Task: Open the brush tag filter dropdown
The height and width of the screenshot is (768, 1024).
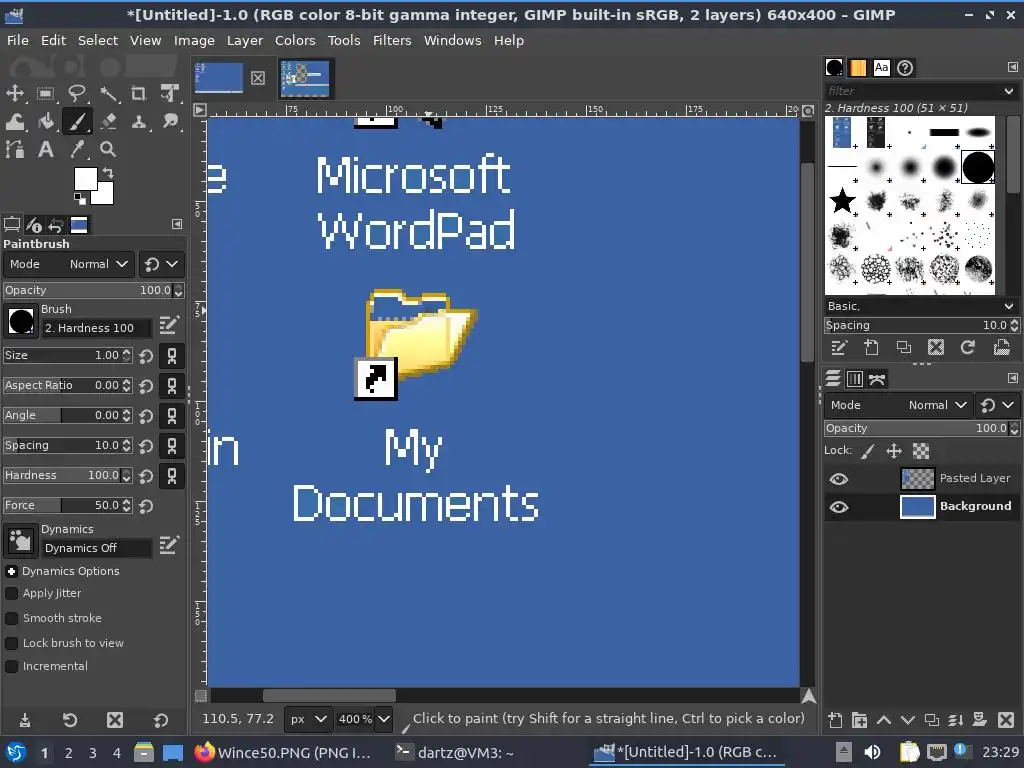Action: coord(1008,91)
